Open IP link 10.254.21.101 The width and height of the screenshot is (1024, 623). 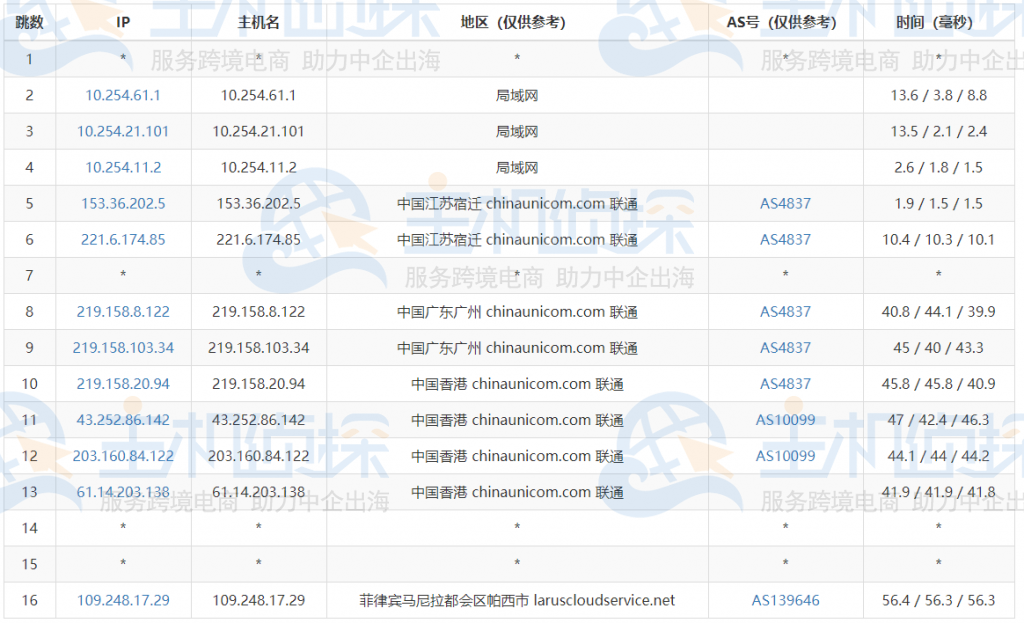click(x=123, y=131)
